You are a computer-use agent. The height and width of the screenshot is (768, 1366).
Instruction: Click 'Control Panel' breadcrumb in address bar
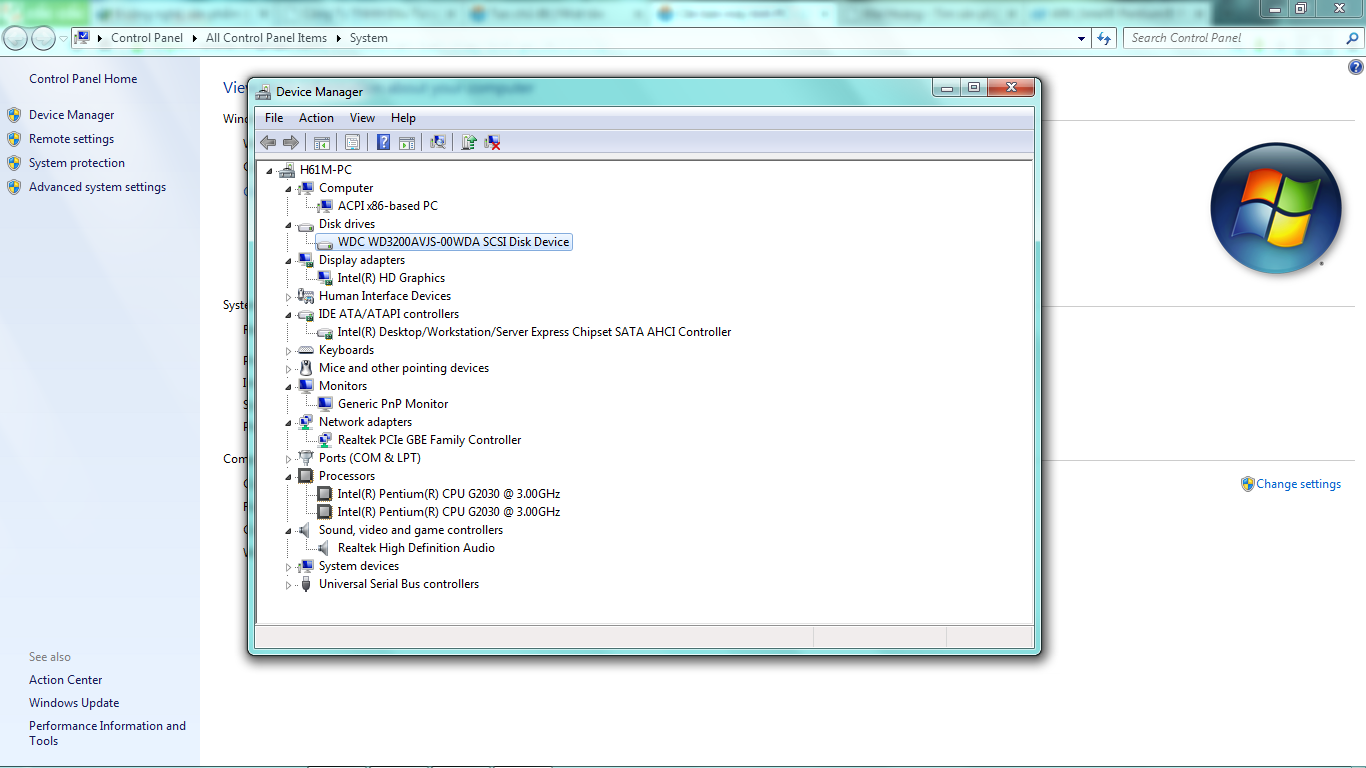147,38
